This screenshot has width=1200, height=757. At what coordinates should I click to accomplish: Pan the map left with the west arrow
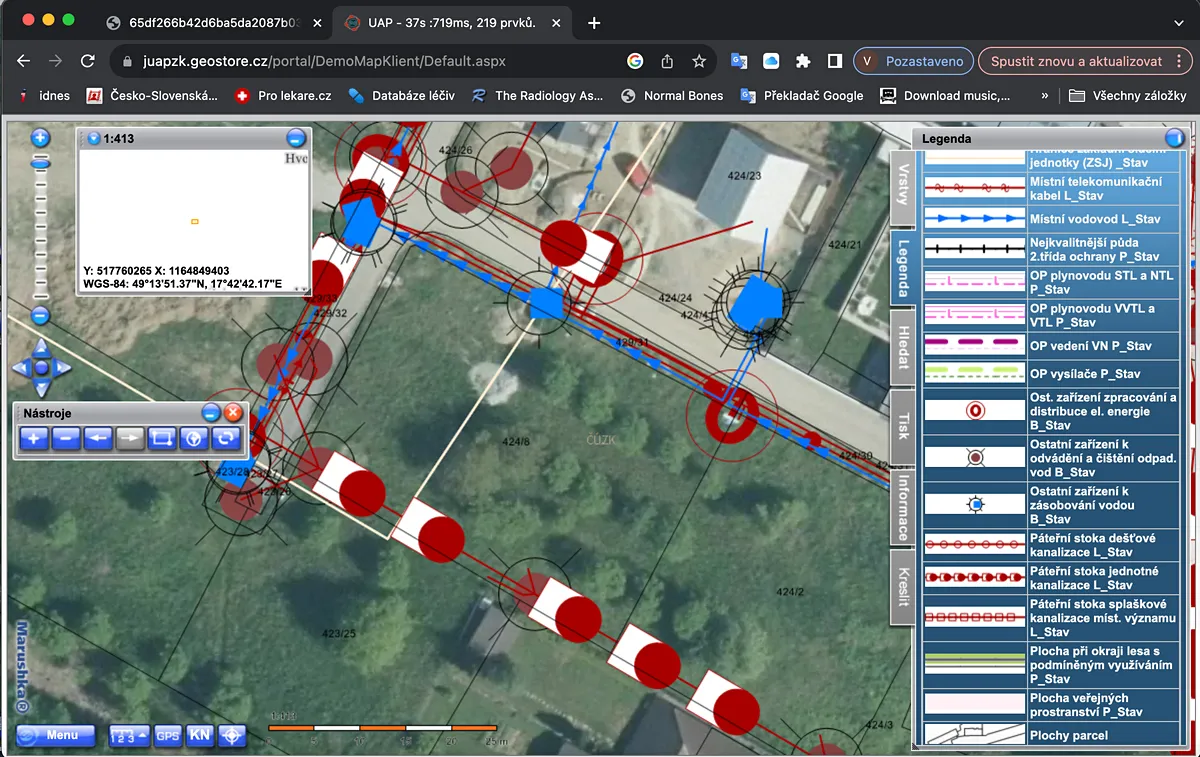pos(21,367)
